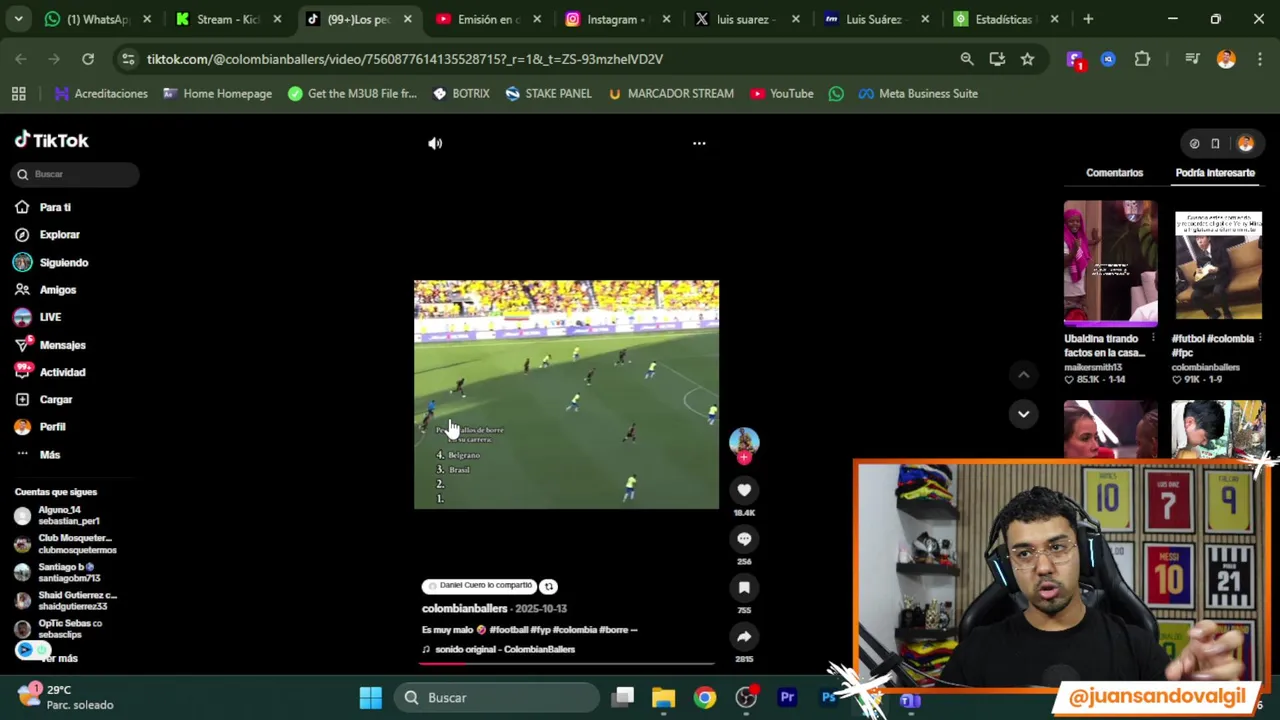Image resolution: width=1280 pixels, height=720 pixels.
Task: Open Premiere Pro from the taskbar
Action: (x=787, y=697)
